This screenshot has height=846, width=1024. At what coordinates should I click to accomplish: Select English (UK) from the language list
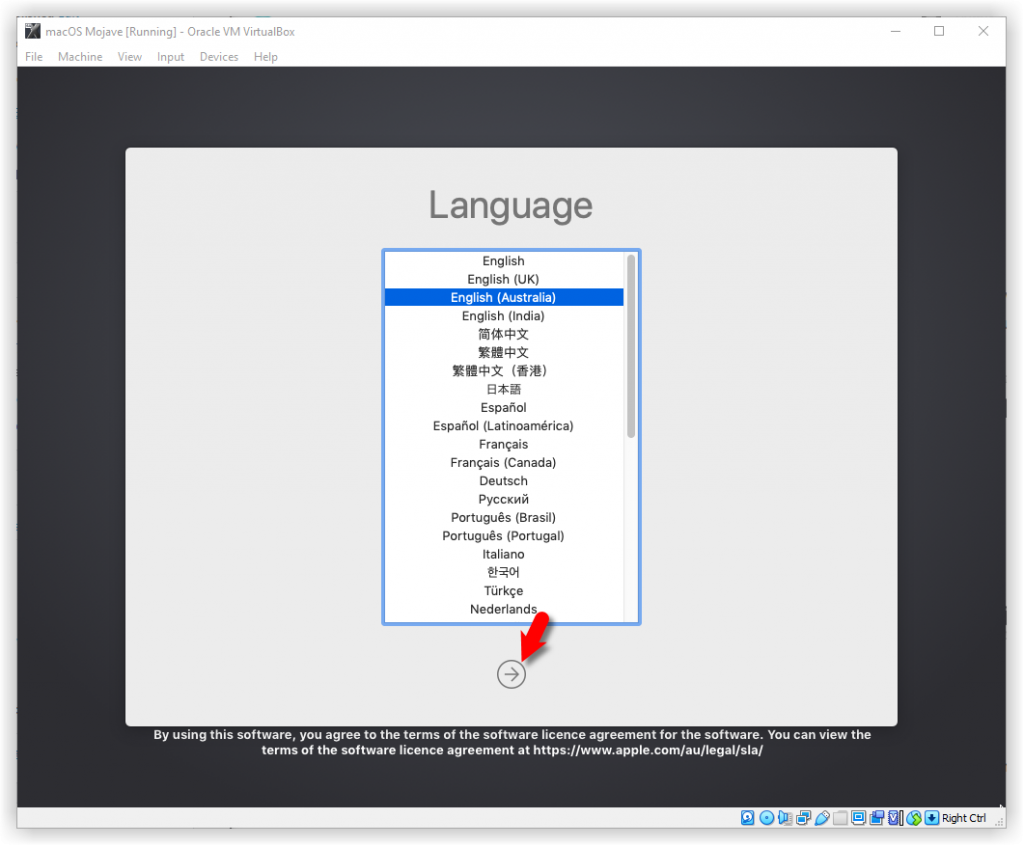[x=503, y=279]
